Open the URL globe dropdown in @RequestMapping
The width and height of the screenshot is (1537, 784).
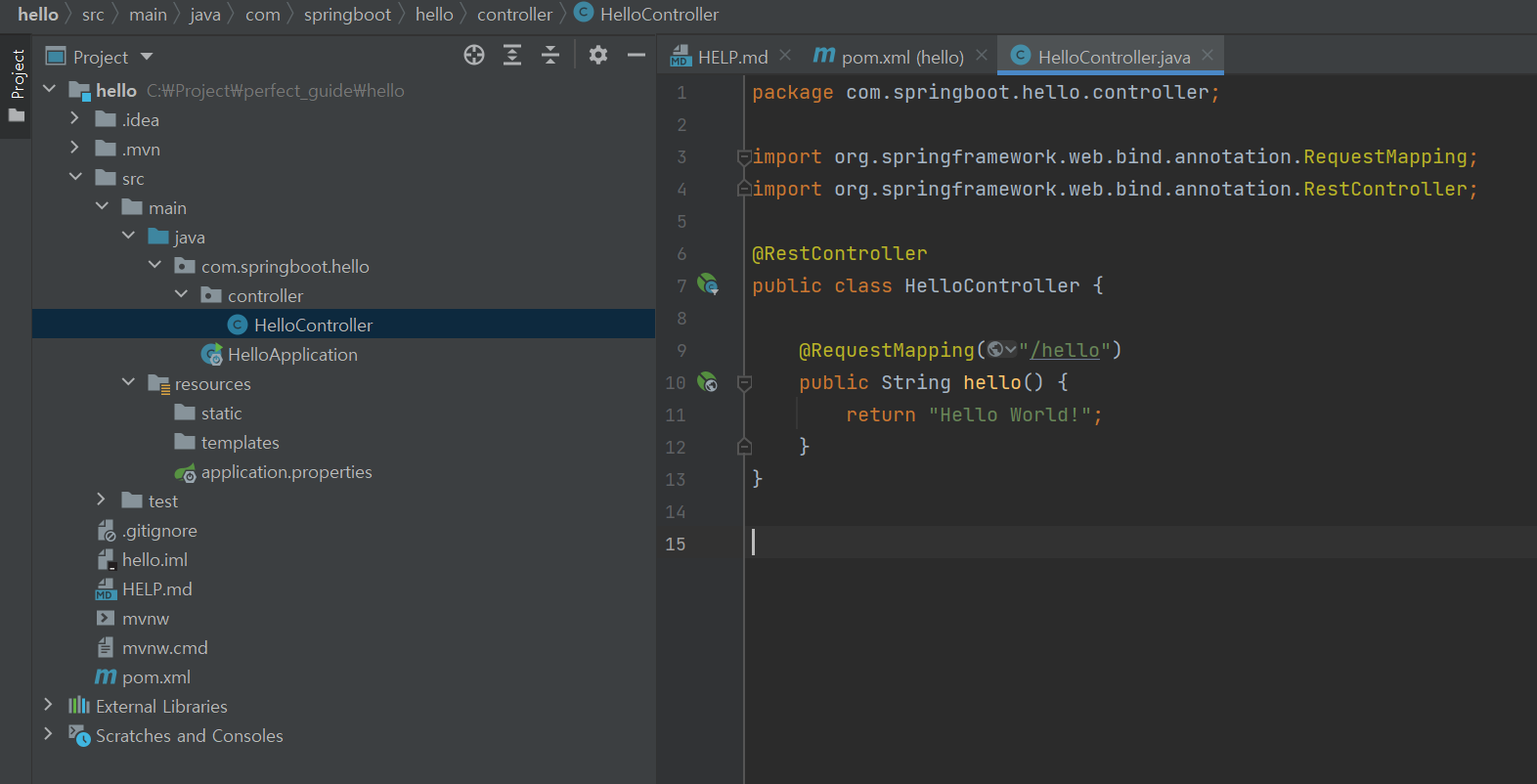tap(1001, 349)
